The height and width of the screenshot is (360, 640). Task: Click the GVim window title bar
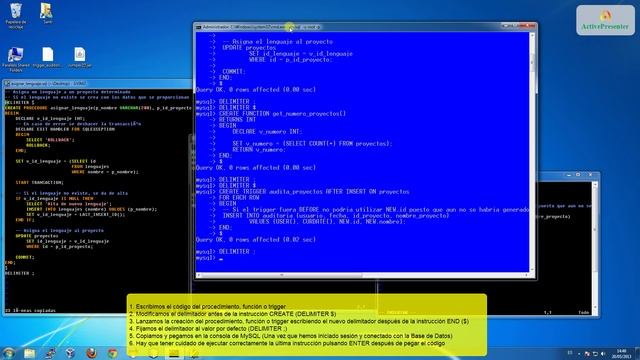pos(98,84)
